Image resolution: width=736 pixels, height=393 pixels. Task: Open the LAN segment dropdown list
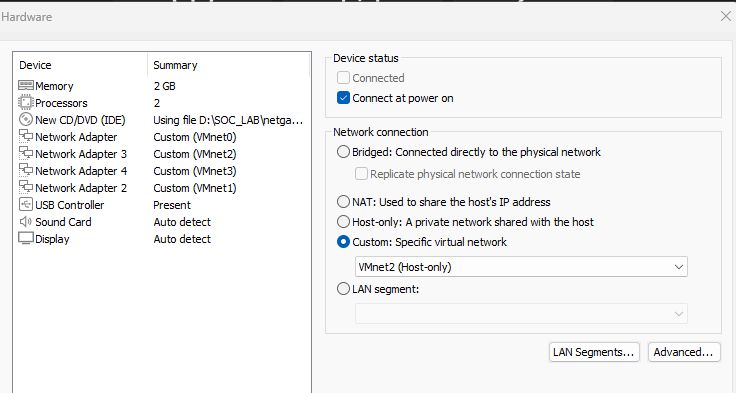(521, 314)
